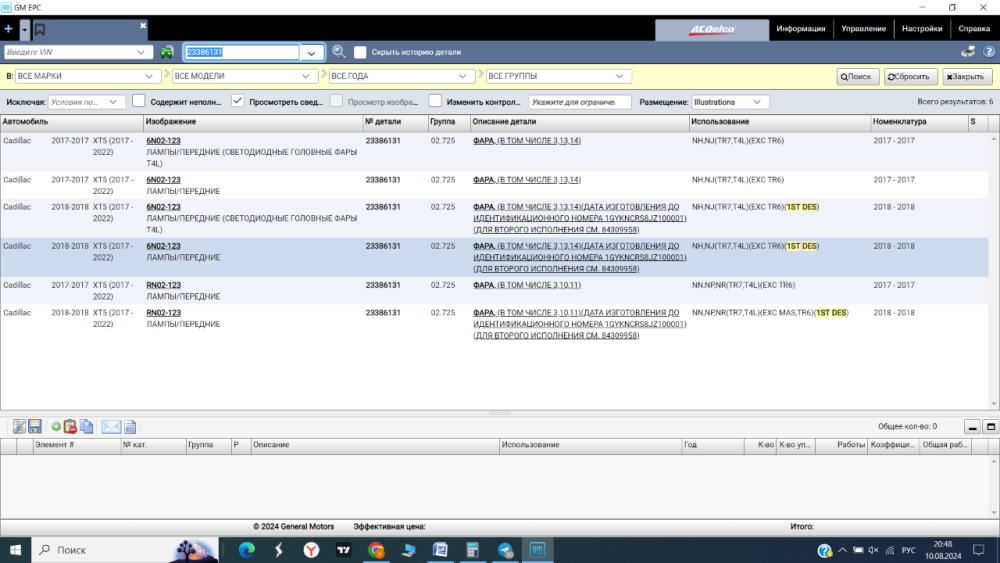Viewport: 1000px width, 563px height.
Task: Click the 'Введите VIN' input field
Action: pos(72,52)
